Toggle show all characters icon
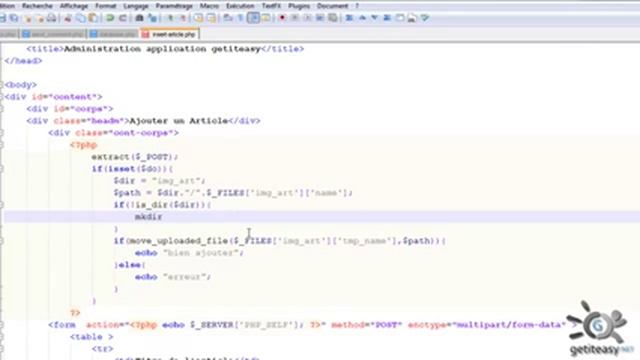640x360 pixels. coord(240,18)
